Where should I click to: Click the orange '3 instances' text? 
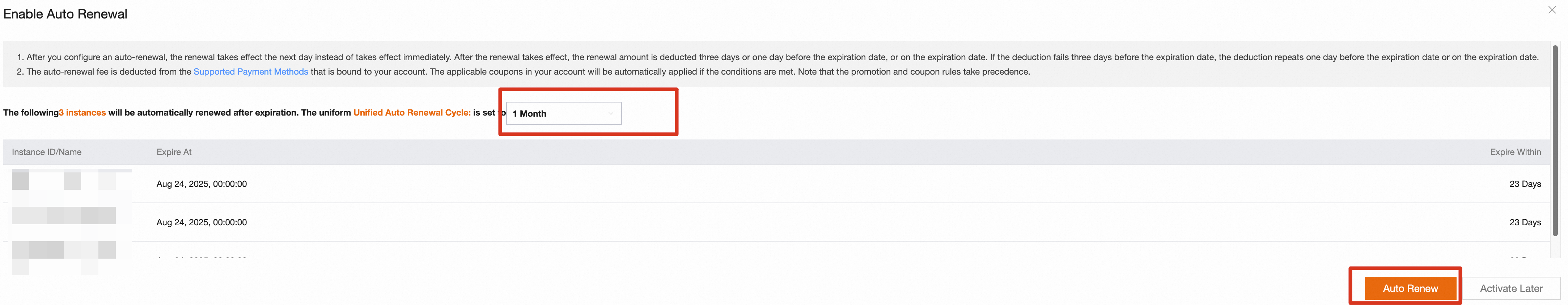(82, 112)
